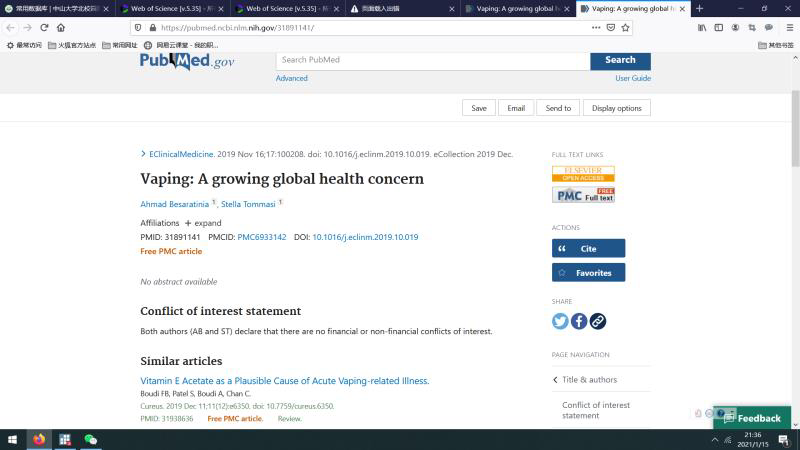This screenshot has width=800, height=450.
Task: Click the PubMed.gov logo
Action: click(x=187, y=61)
